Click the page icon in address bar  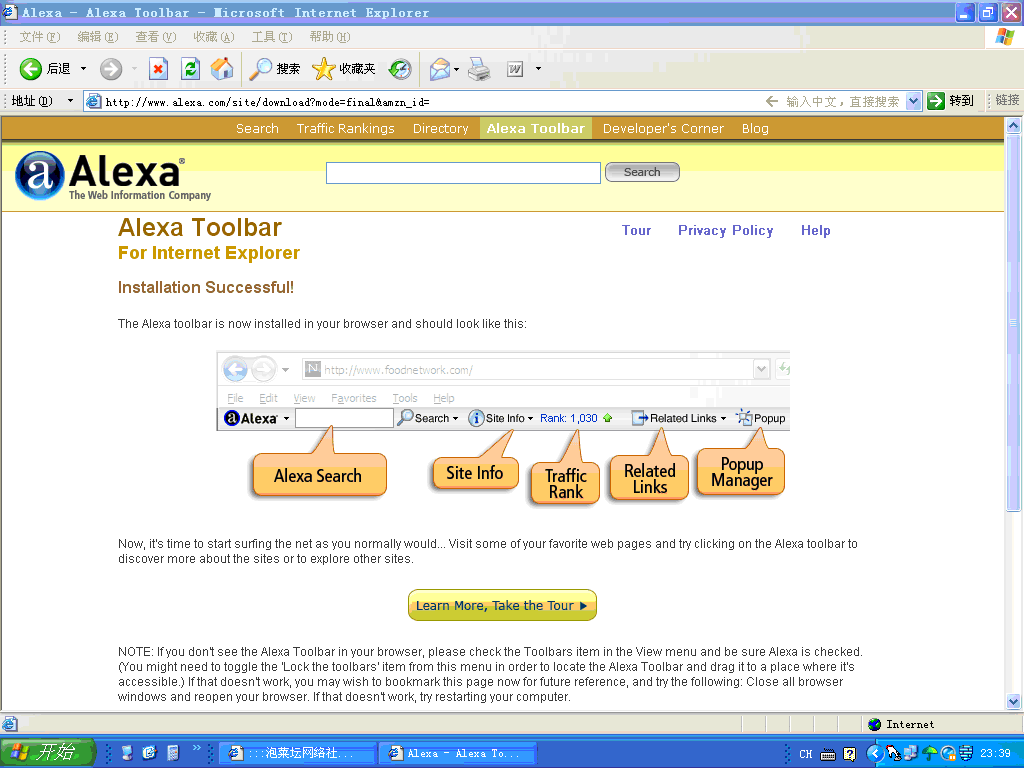(x=94, y=101)
